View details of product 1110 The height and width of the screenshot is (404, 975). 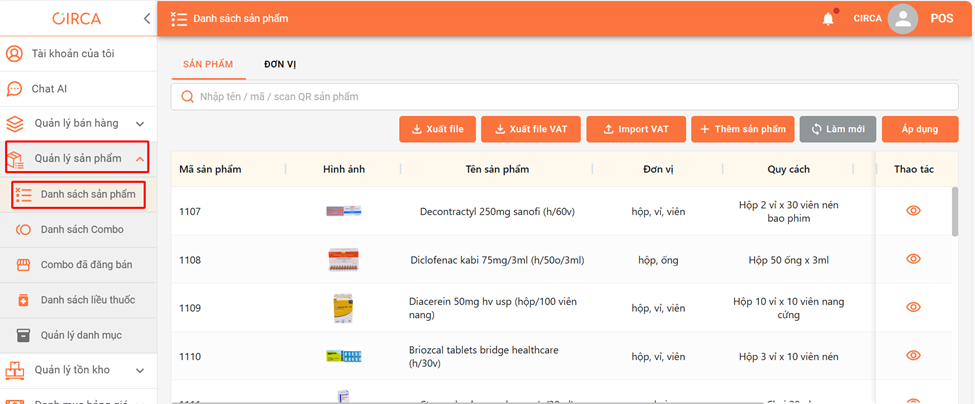coord(912,356)
